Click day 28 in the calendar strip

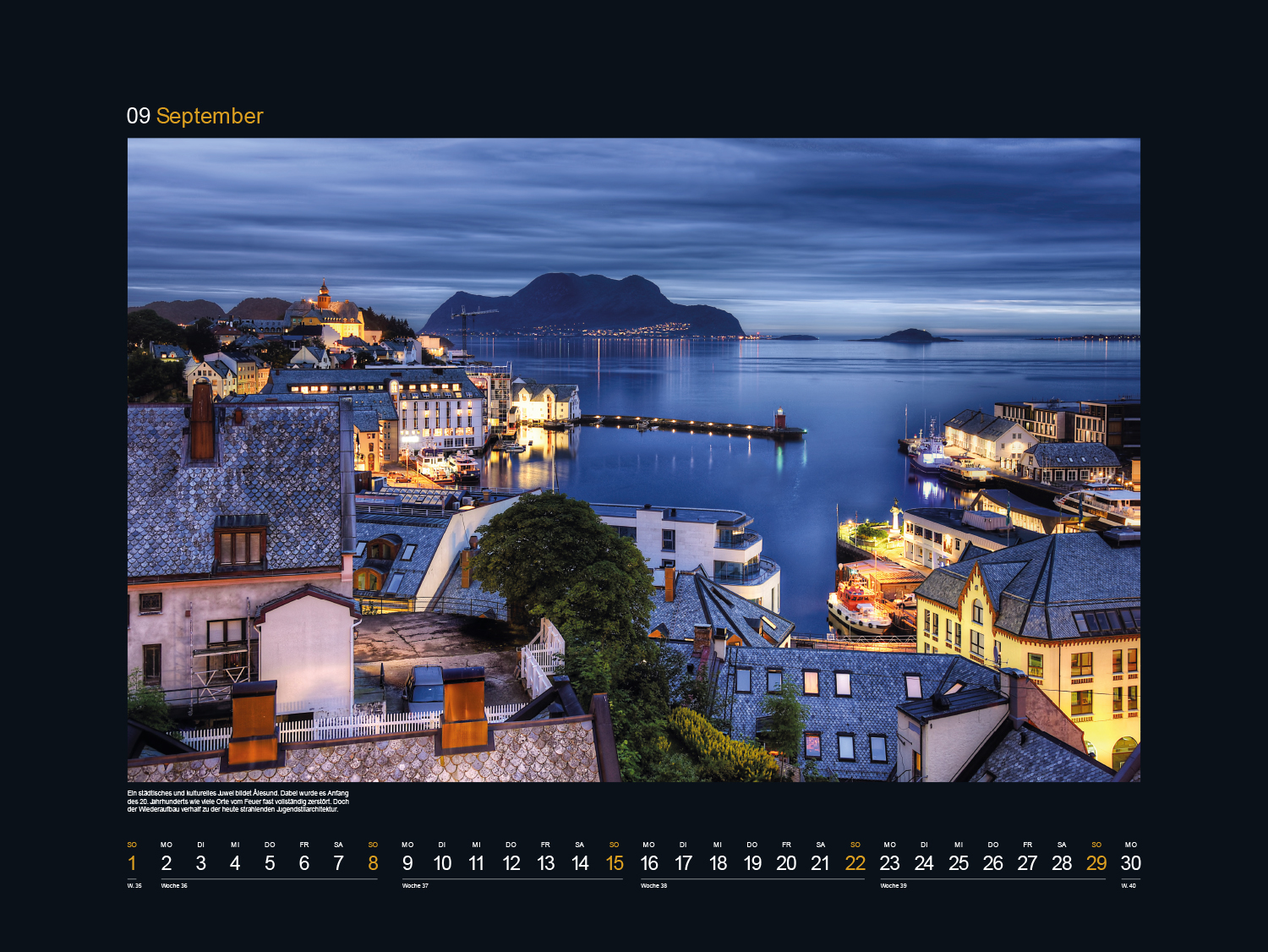(x=1062, y=863)
